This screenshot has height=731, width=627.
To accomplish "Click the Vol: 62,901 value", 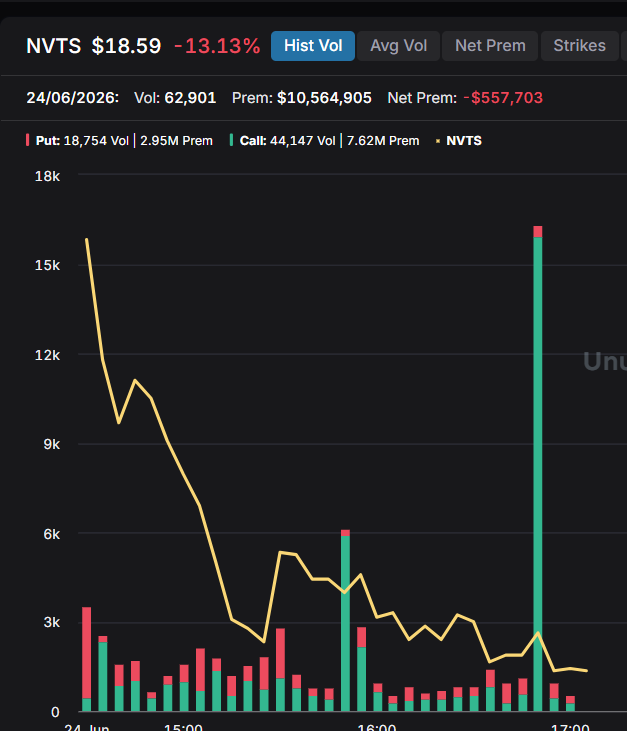I will [175, 98].
